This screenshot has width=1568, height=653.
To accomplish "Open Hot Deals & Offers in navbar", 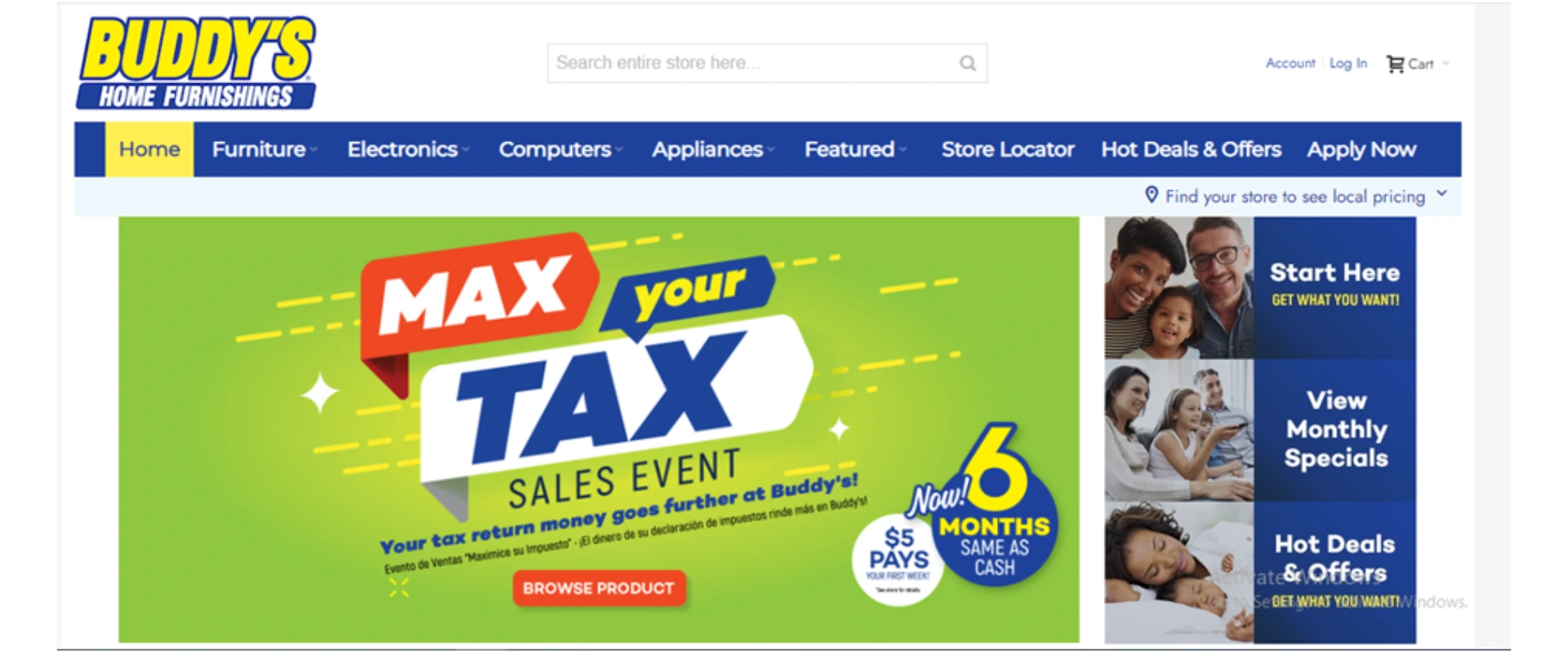I will coord(1191,149).
